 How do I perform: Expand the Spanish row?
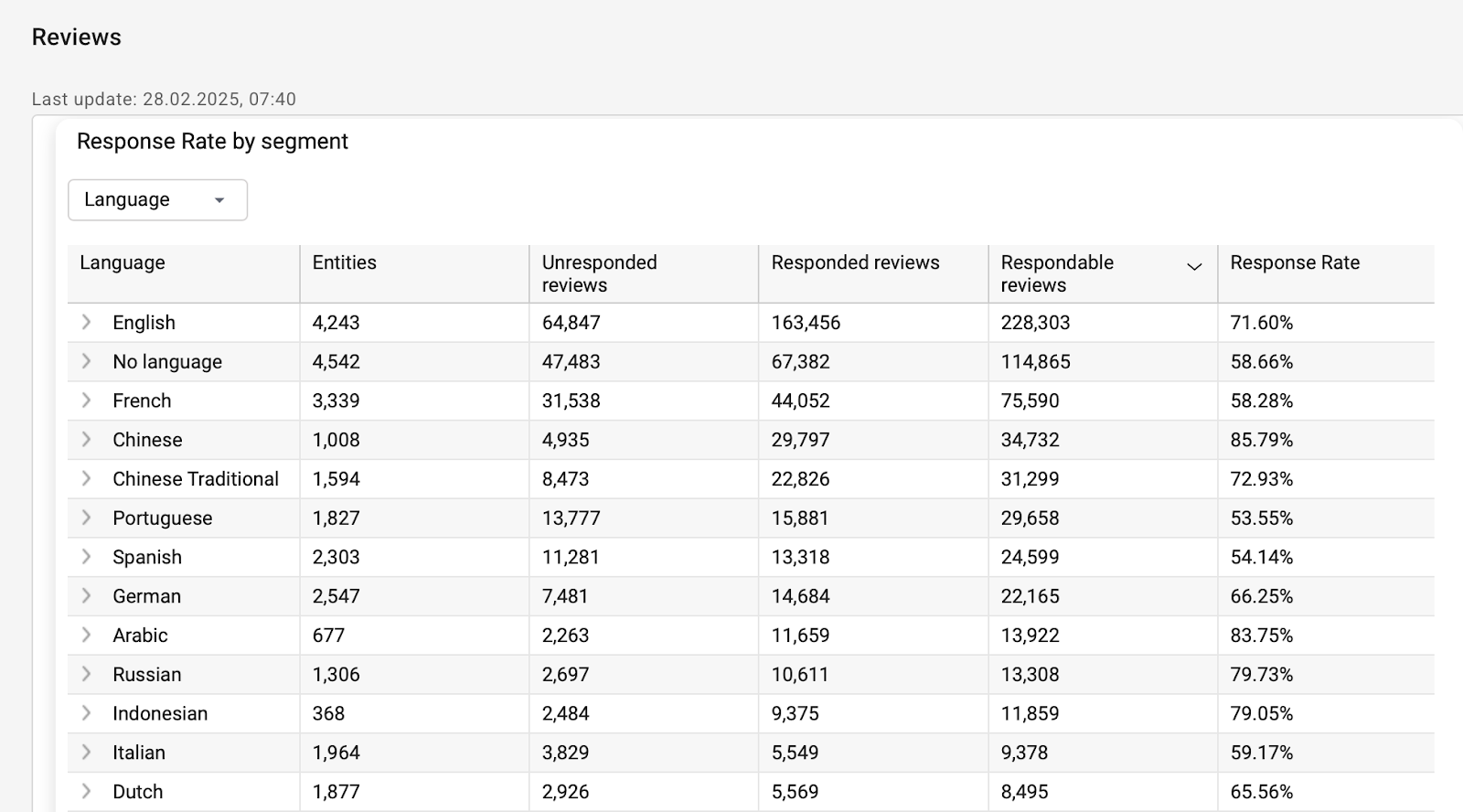click(87, 557)
